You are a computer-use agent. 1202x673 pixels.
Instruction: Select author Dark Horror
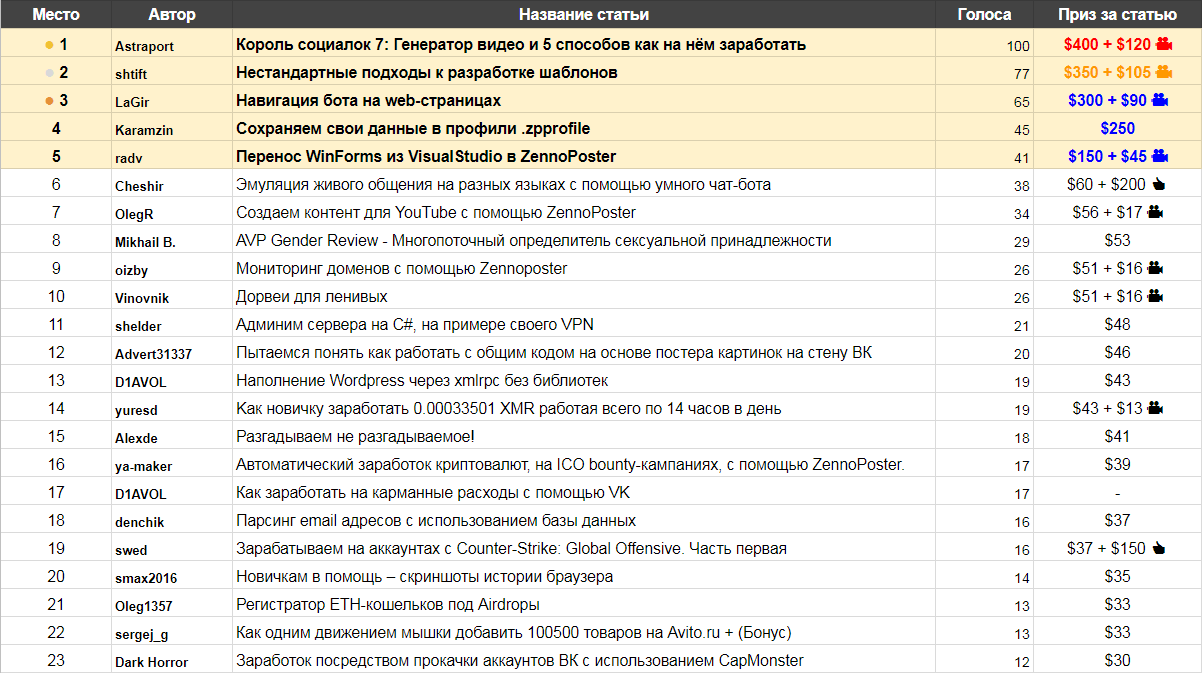tap(151, 661)
